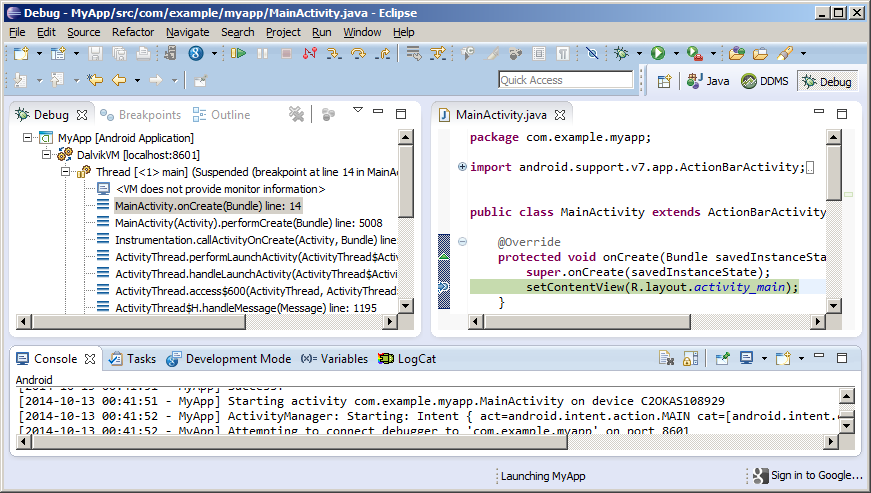This screenshot has width=871, height=493.
Task: Switch to the Tasks tab
Action: coord(132,359)
